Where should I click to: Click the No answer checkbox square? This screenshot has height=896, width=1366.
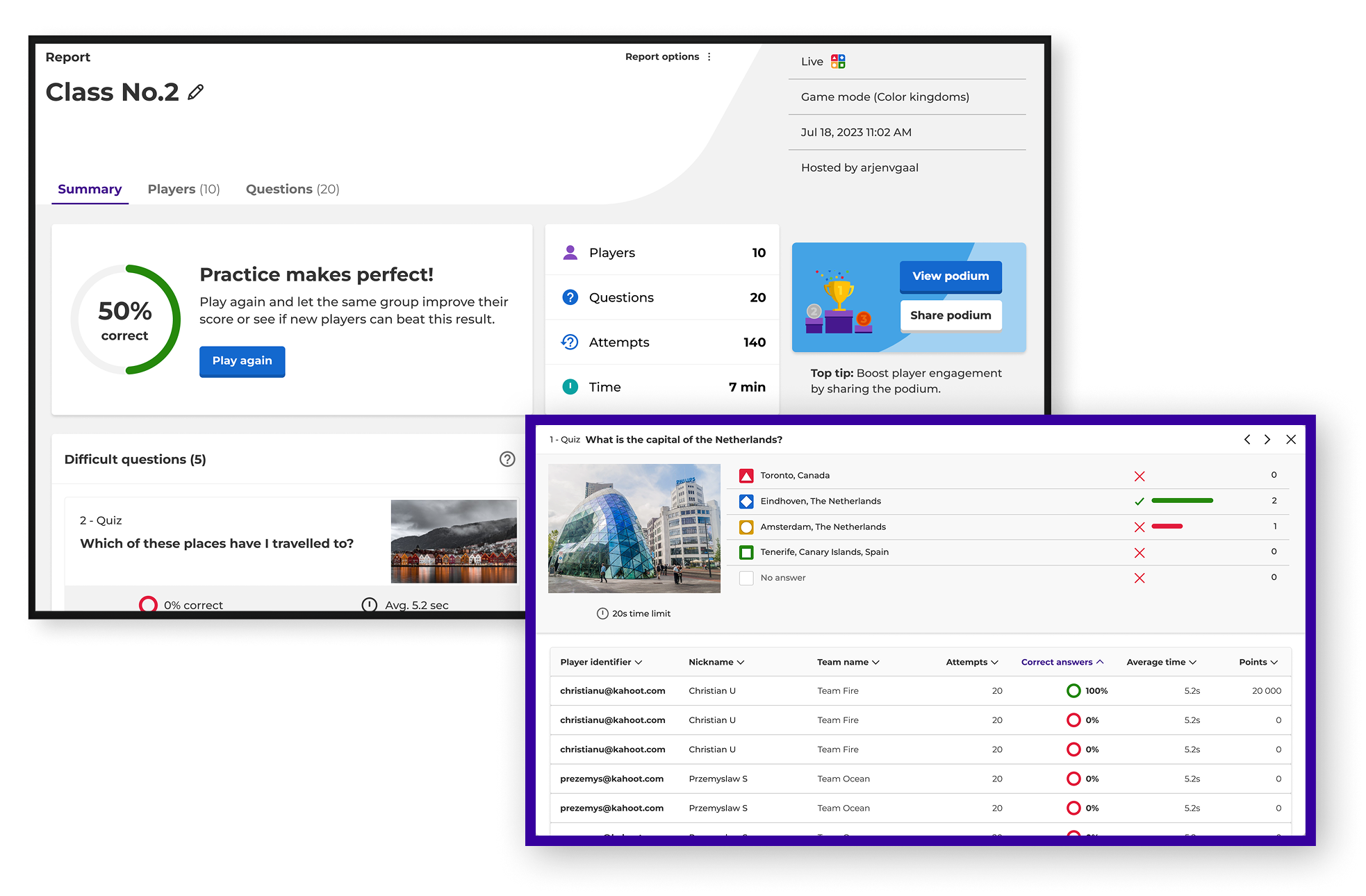pos(746,578)
